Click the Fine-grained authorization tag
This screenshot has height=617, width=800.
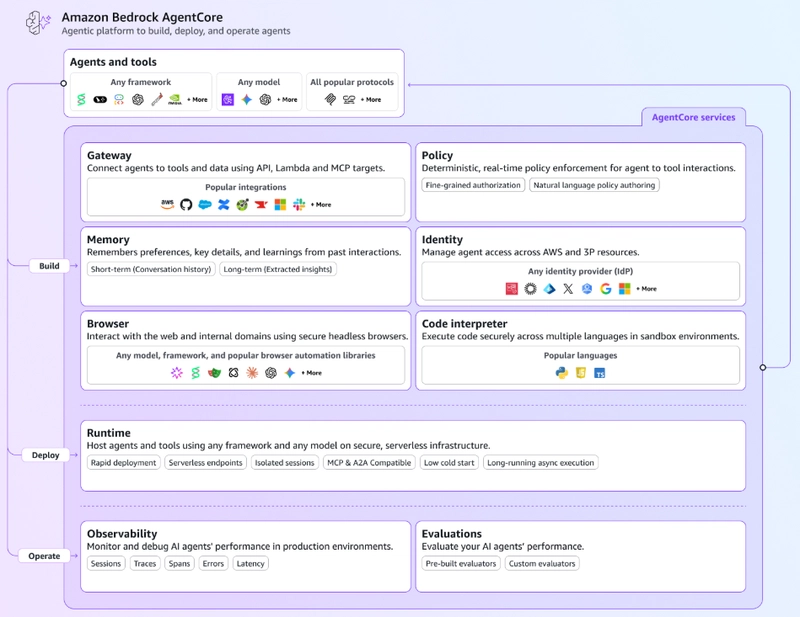[473, 185]
